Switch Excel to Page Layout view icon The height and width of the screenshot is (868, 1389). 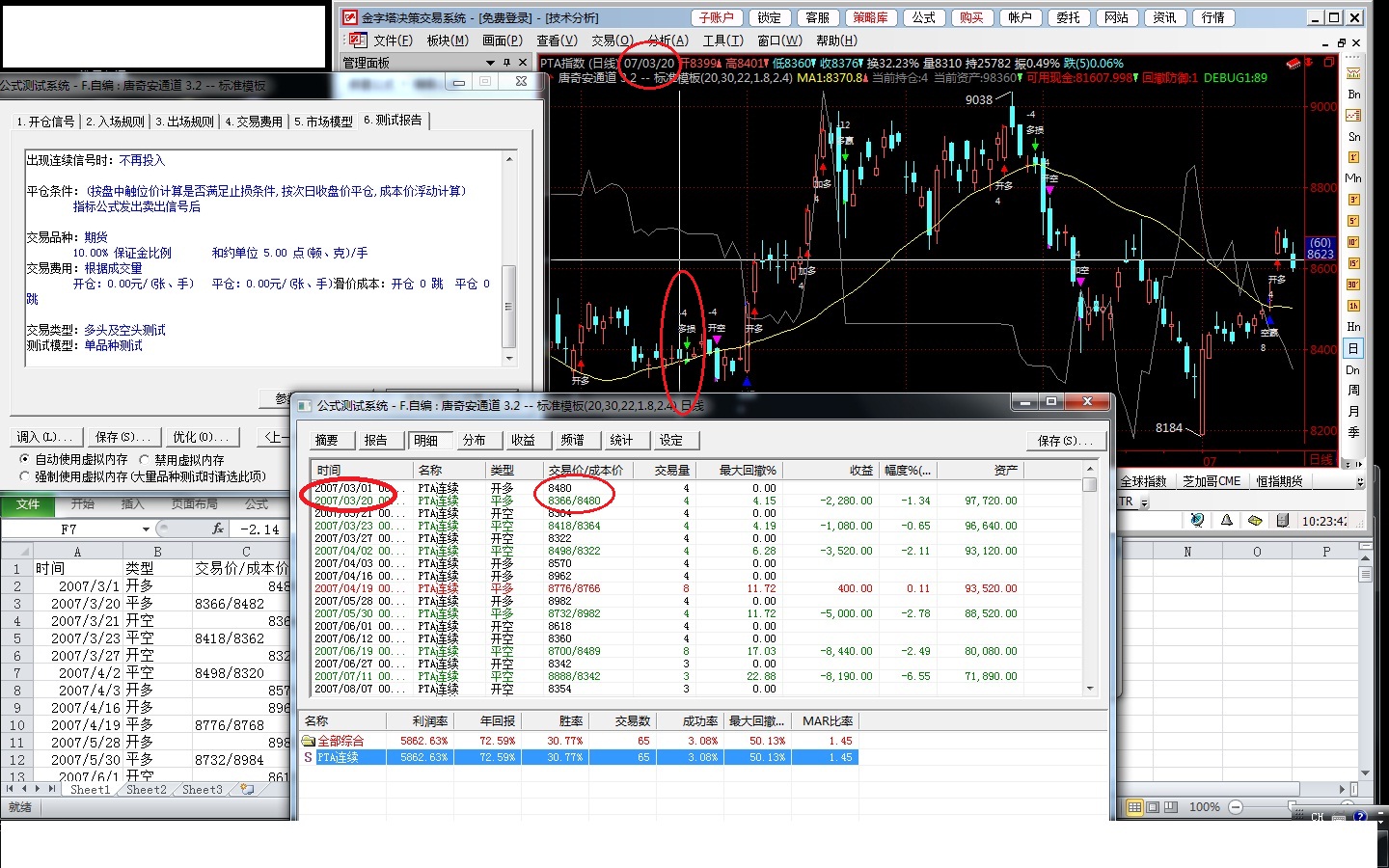[x=1153, y=806]
